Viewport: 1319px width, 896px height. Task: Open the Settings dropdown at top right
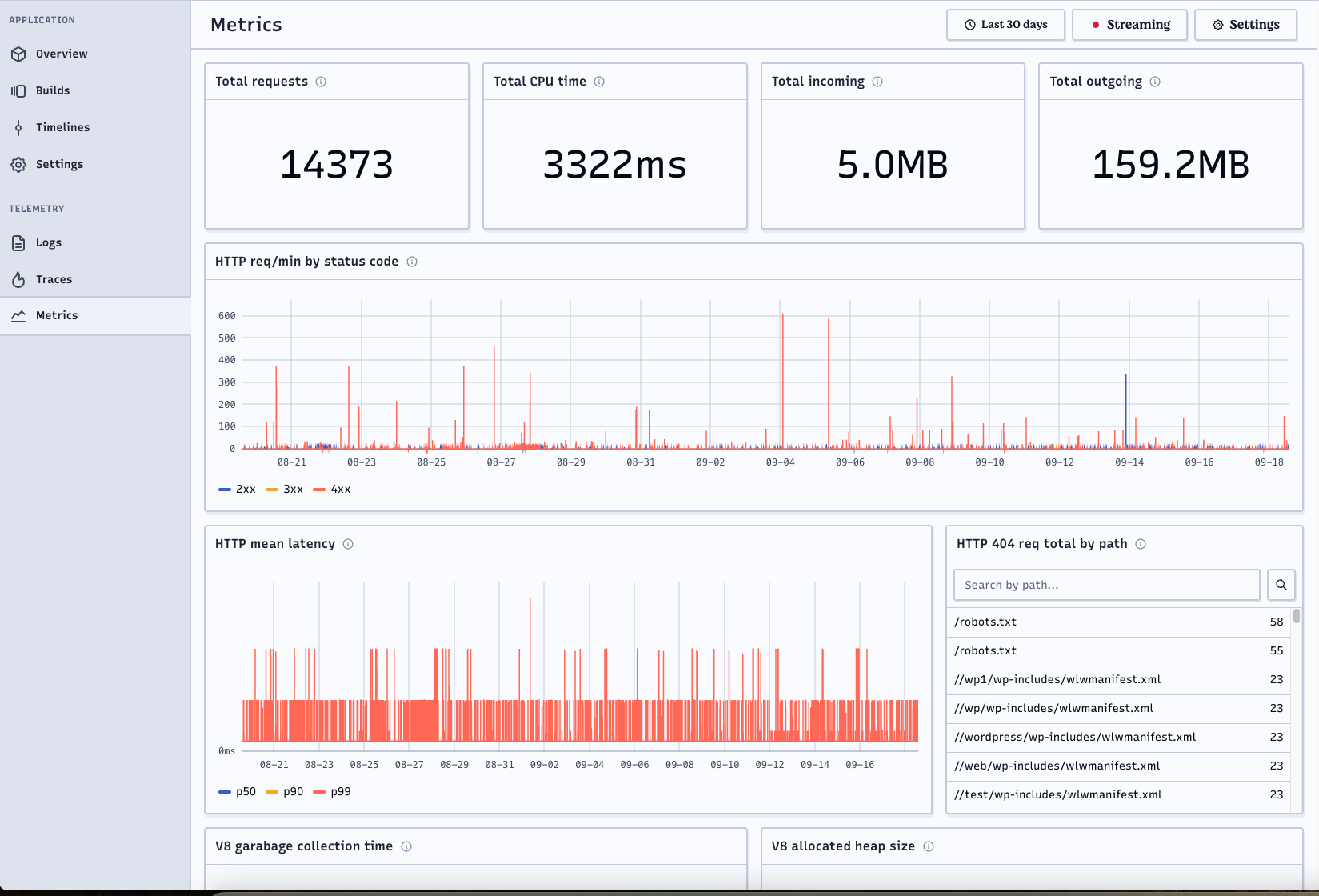click(x=1245, y=25)
